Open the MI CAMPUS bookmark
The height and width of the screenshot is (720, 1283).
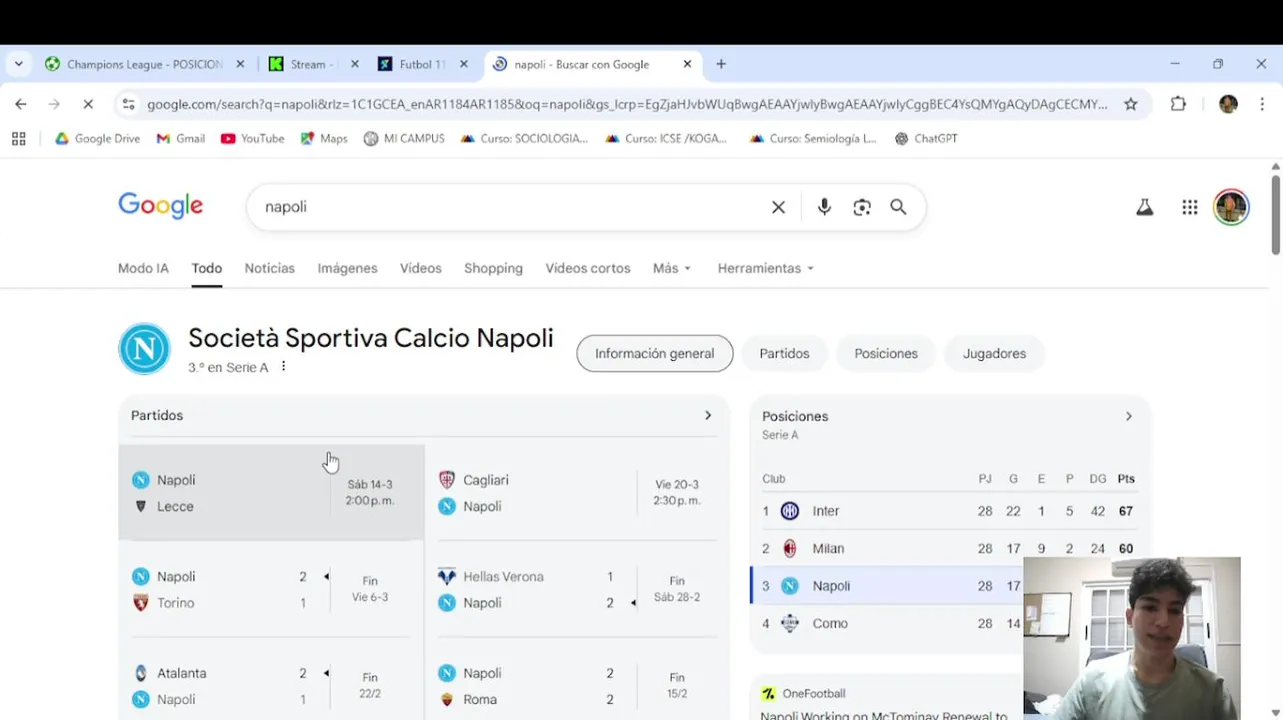click(x=404, y=139)
